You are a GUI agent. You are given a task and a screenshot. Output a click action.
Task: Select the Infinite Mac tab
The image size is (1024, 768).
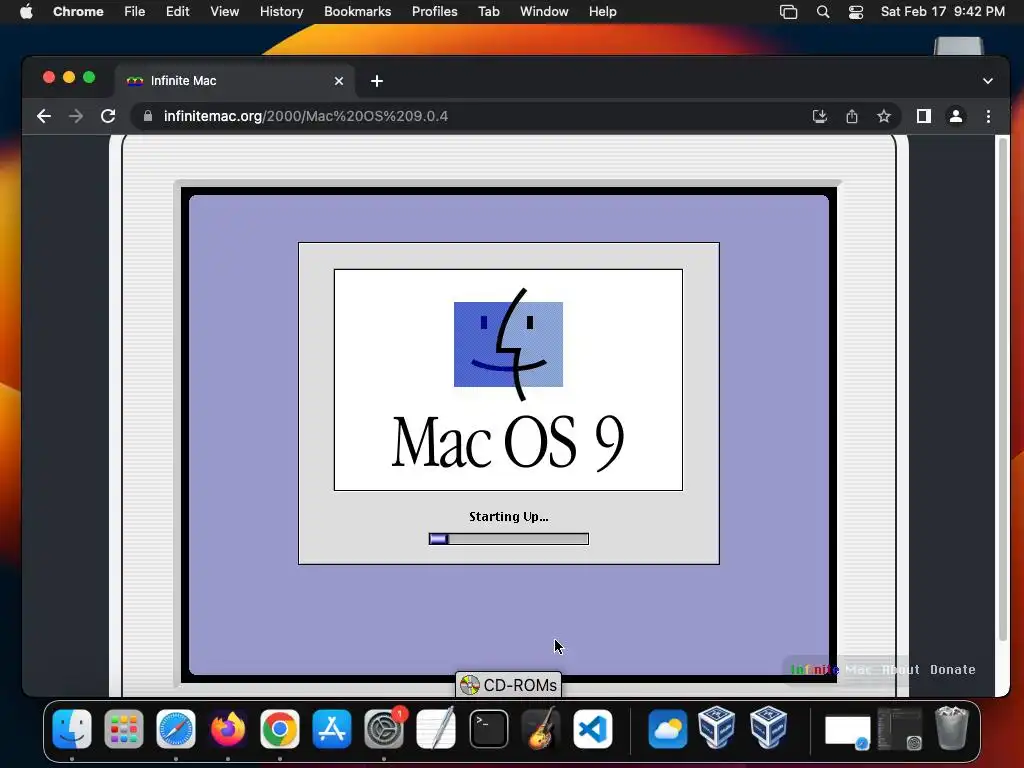tap(235, 81)
